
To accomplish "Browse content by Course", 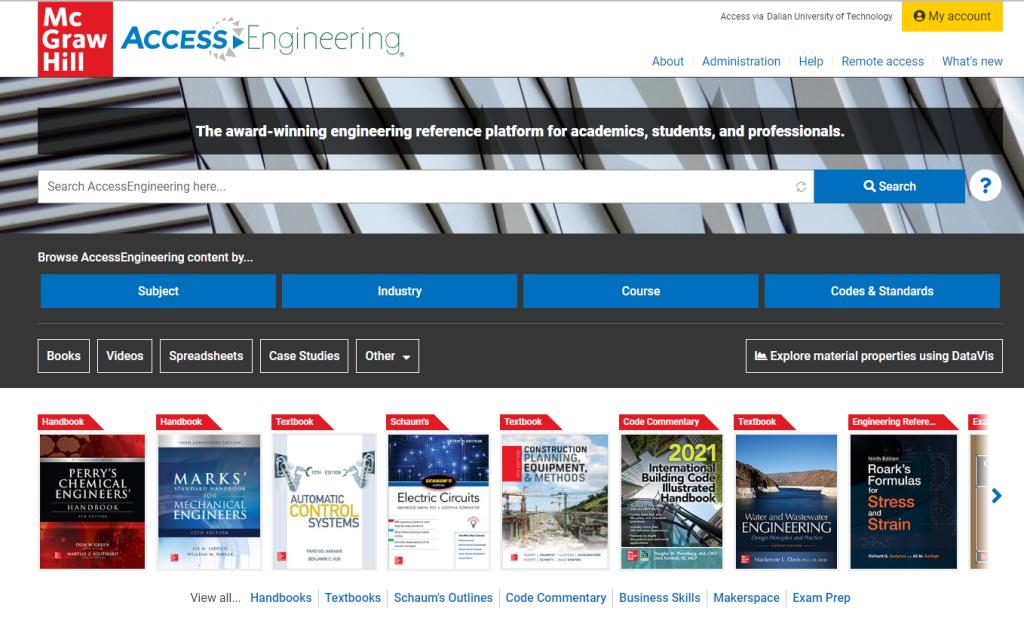I will [x=641, y=291].
